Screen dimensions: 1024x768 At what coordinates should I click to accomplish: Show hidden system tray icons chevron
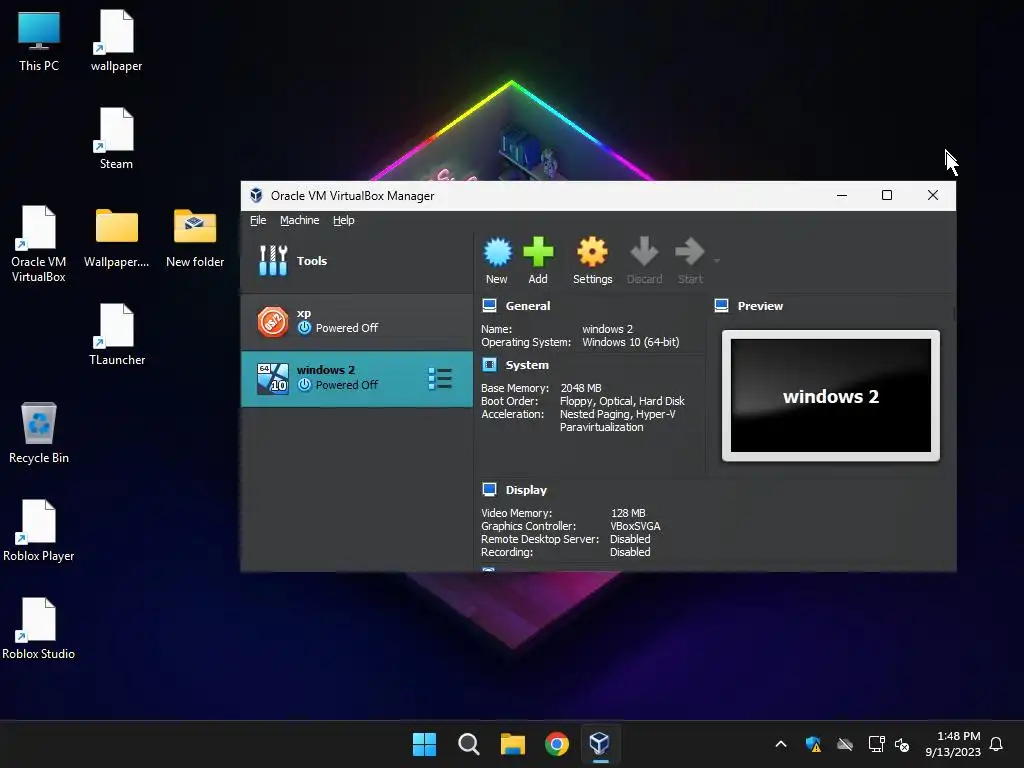780,744
